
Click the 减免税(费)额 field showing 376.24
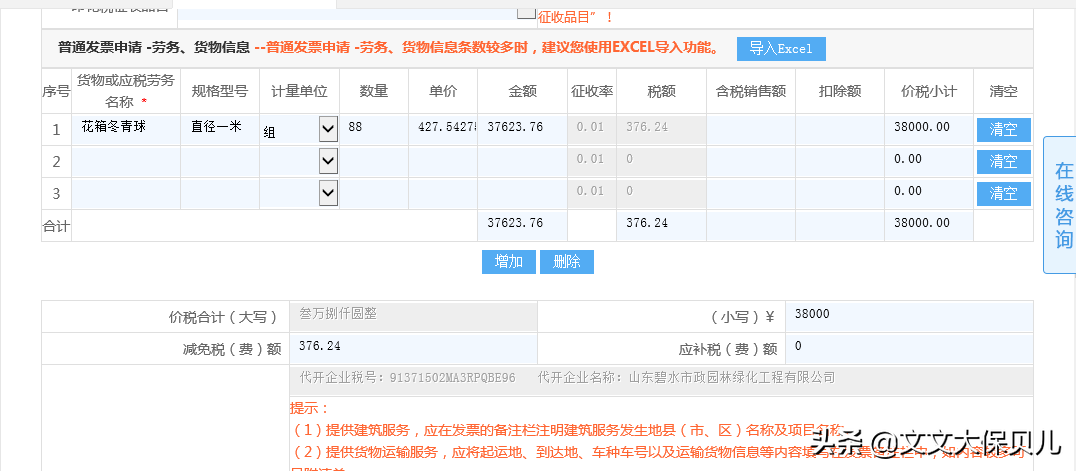tap(413, 348)
